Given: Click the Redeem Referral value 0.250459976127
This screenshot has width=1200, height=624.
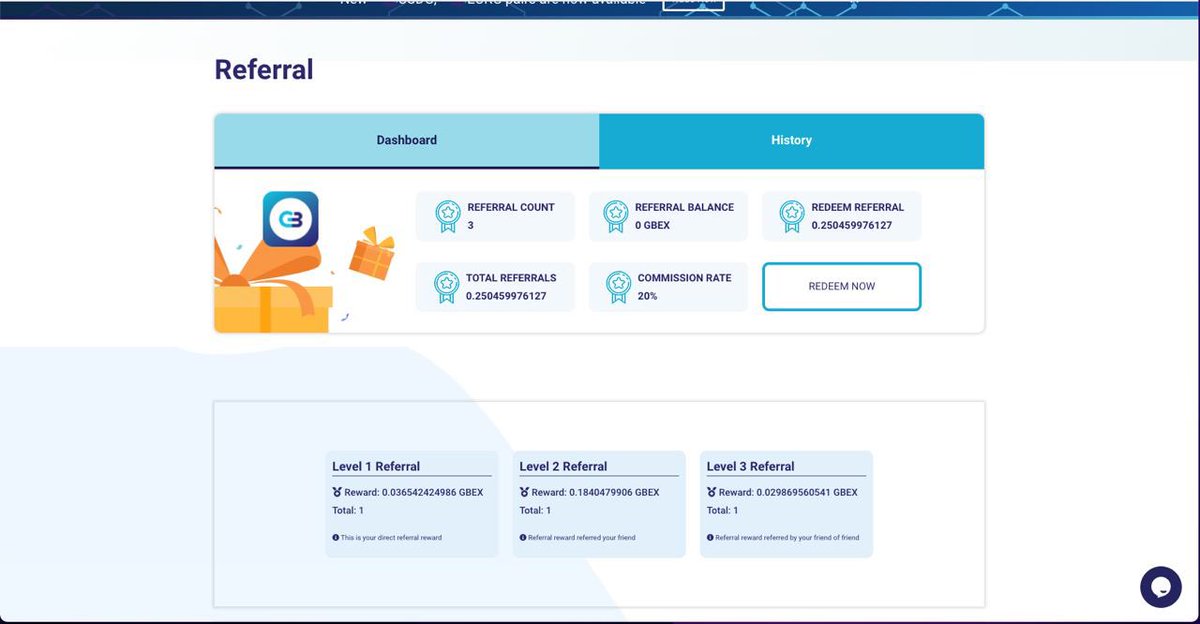Looking at the screenshot, I should click(x=851, y=225).
